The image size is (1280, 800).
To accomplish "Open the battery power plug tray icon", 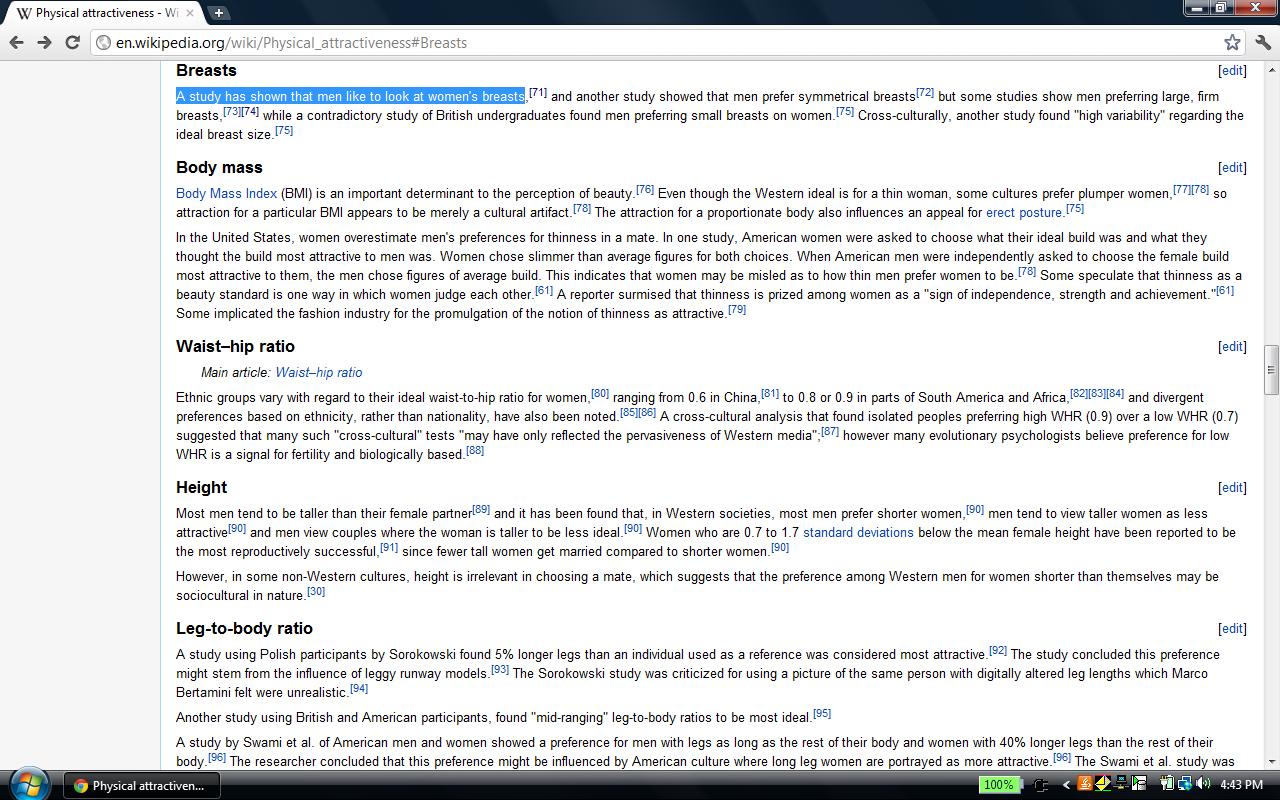I will (x=1166, y=785).
